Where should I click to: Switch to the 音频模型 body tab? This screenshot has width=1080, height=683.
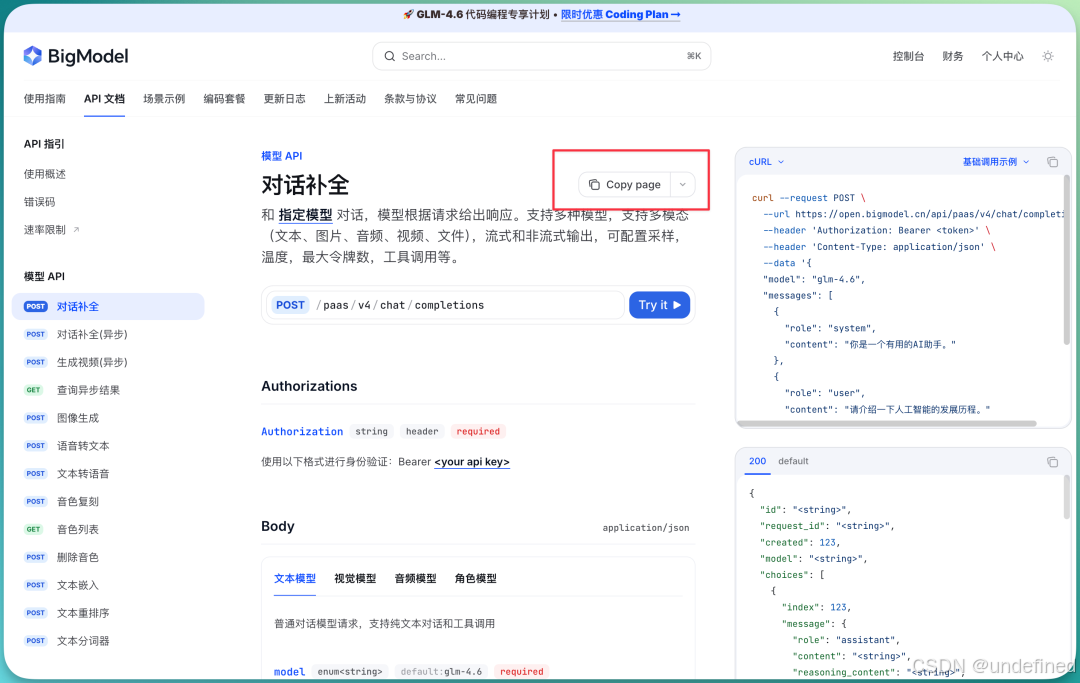coord(415,579)
